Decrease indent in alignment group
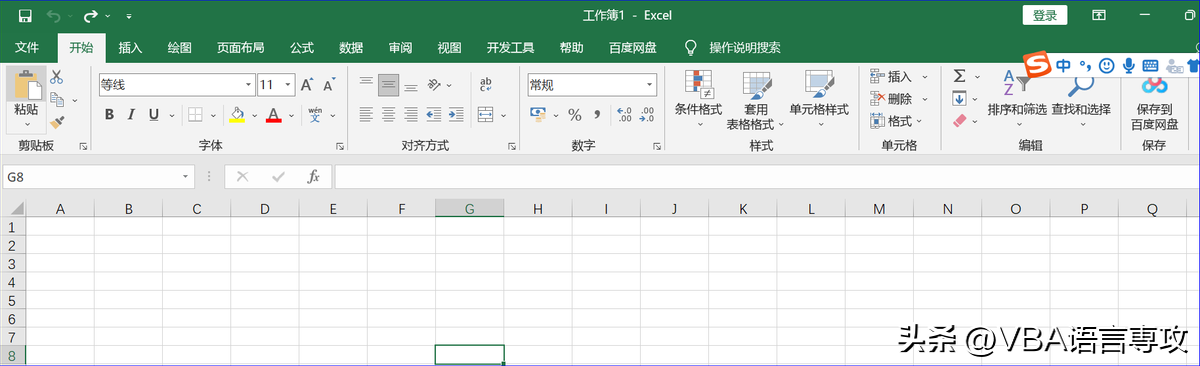 (x=434, y=115)
